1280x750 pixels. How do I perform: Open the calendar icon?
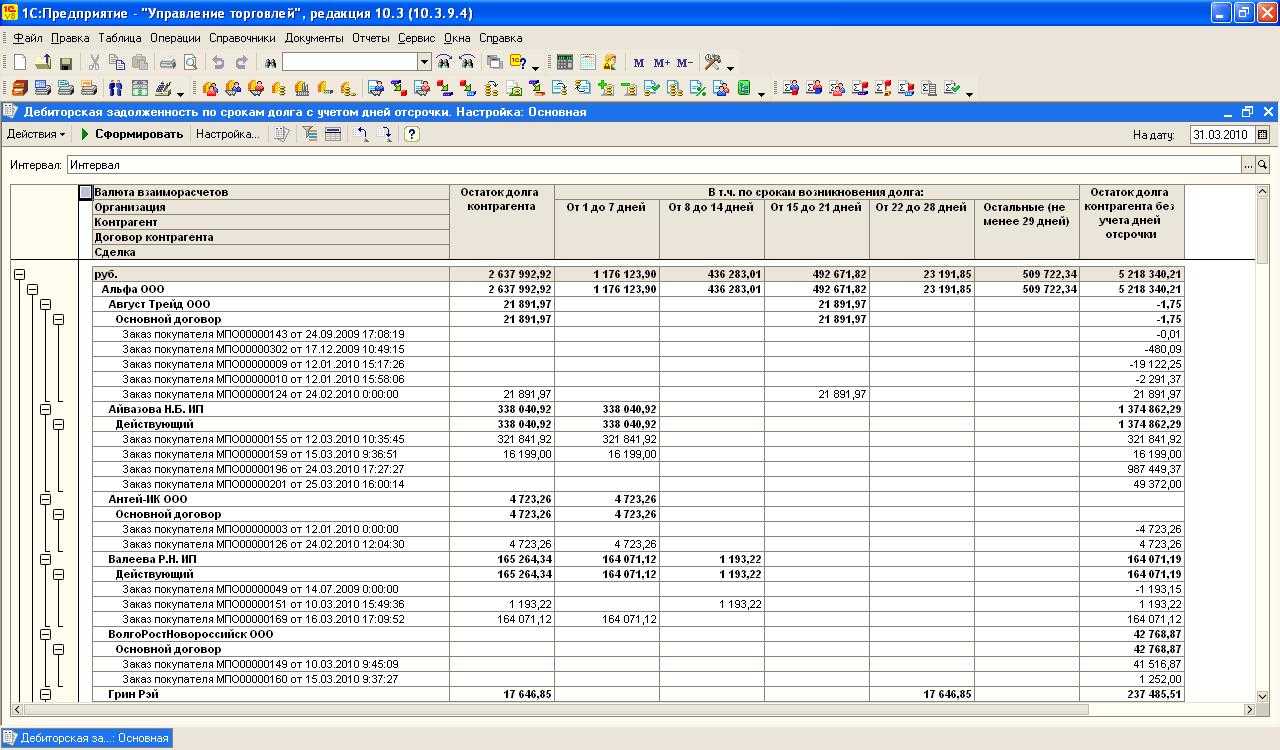[587, 62]
